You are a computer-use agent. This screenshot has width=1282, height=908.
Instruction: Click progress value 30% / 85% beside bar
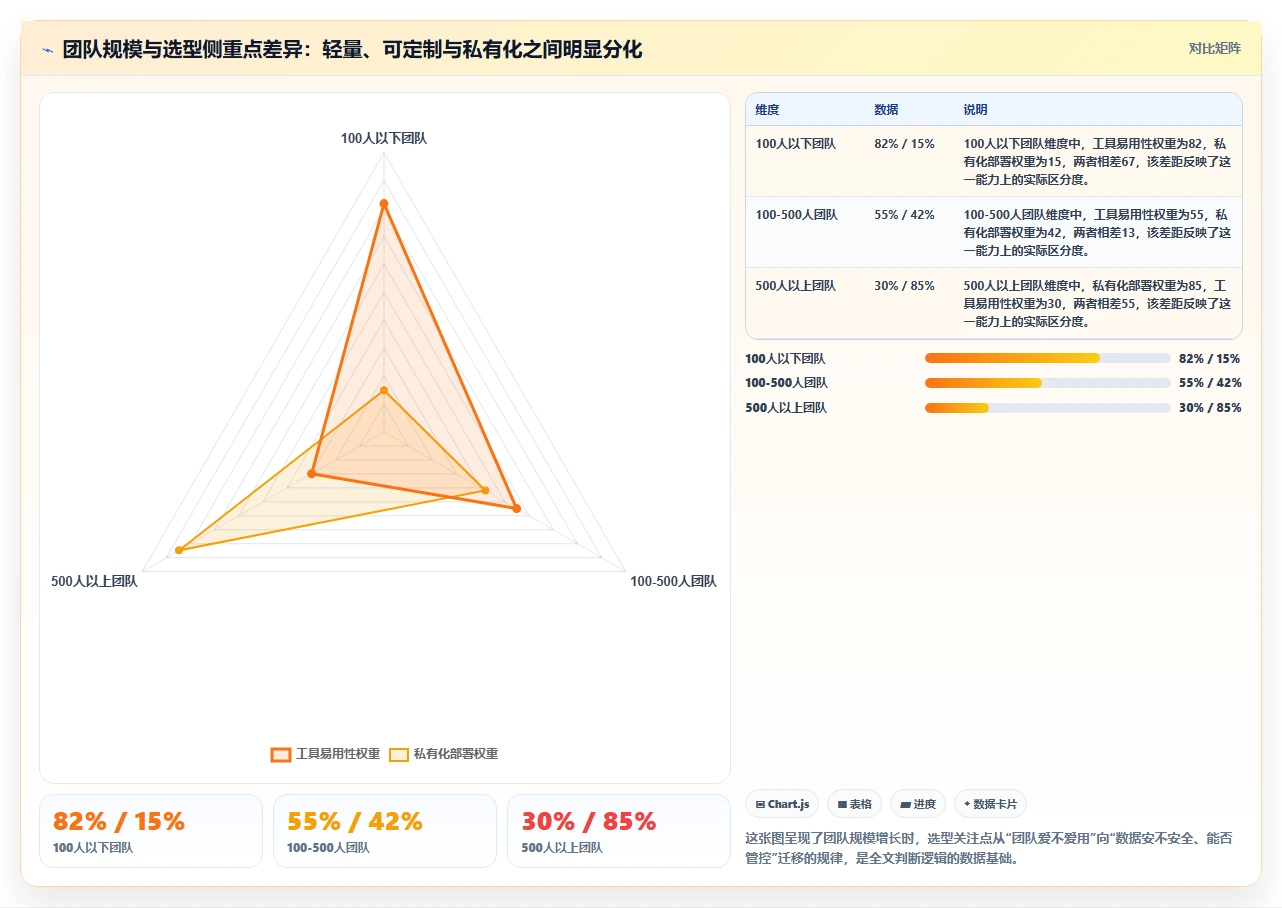[1209, 408]
